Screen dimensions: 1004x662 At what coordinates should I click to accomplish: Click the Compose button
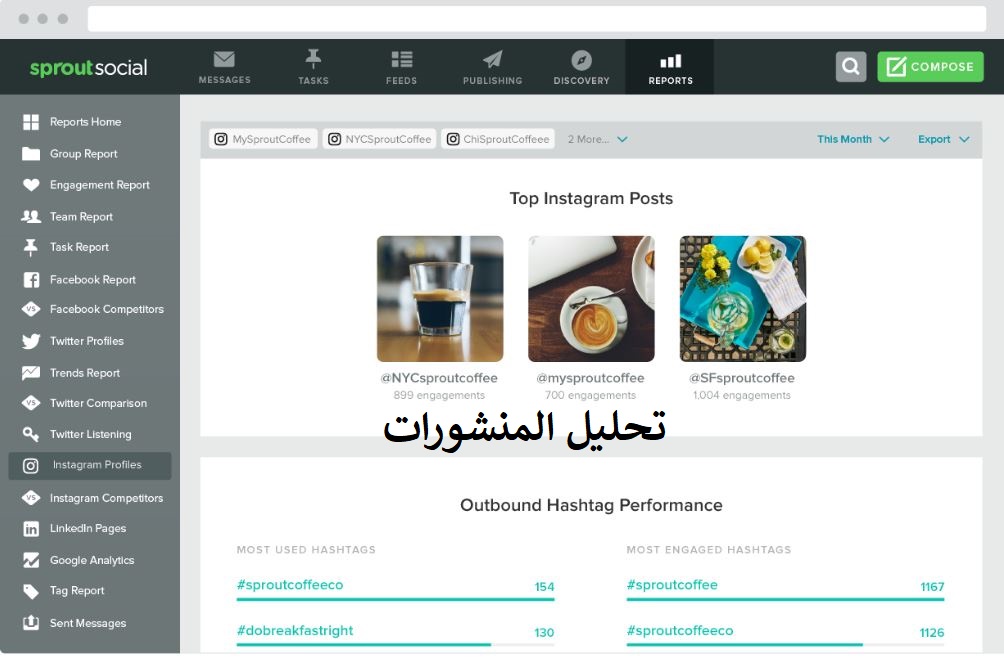click(x=930, y=67)
